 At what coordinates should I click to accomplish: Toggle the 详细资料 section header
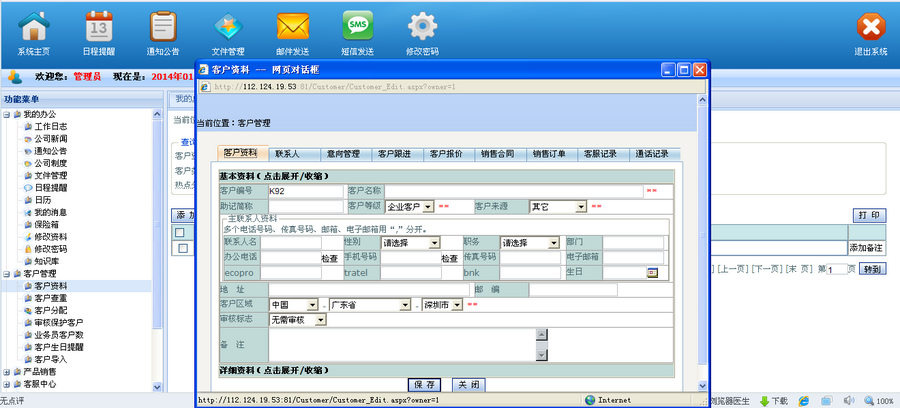coord(446,370)
